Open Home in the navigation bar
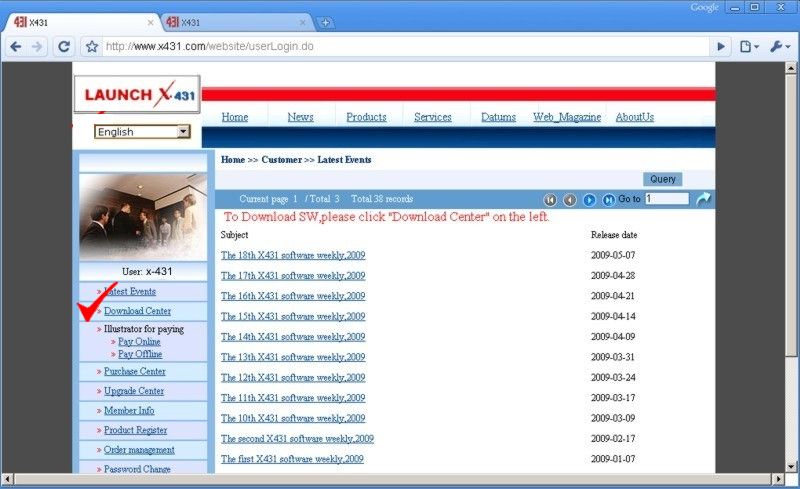Viewport: 800px width, 489px height. 235,117
